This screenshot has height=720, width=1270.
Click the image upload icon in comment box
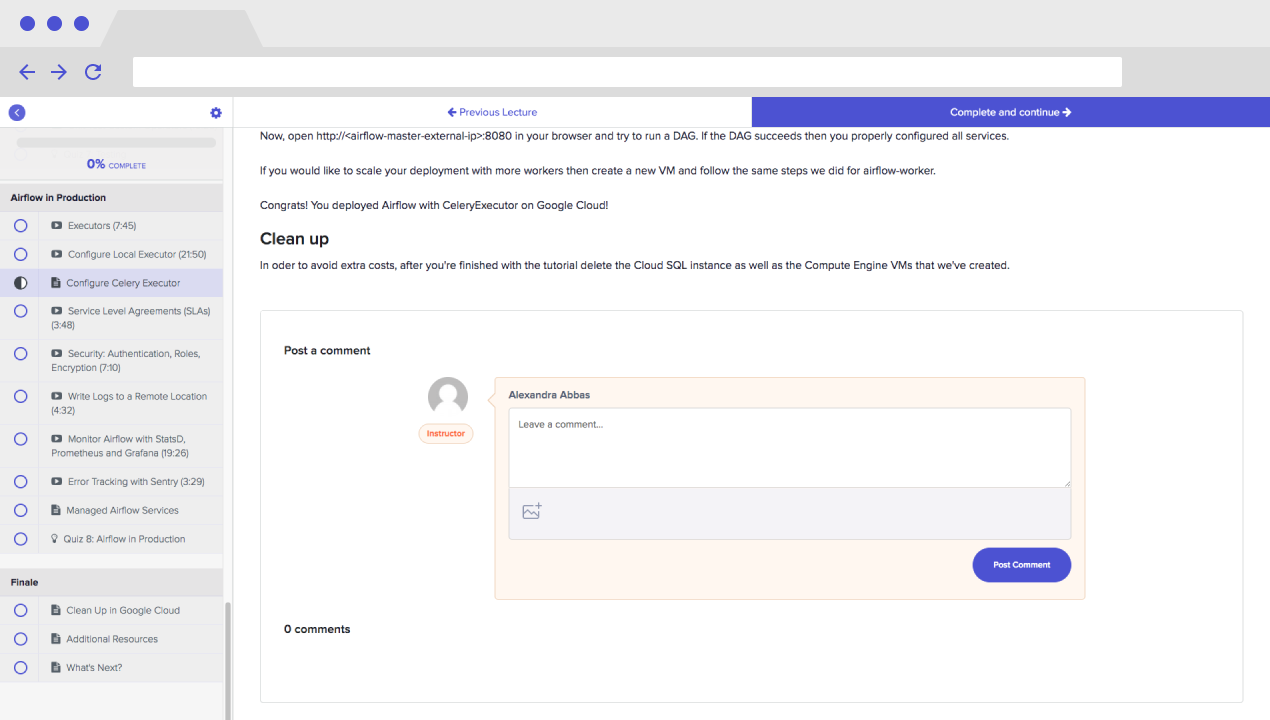click(x=532, y=511)
